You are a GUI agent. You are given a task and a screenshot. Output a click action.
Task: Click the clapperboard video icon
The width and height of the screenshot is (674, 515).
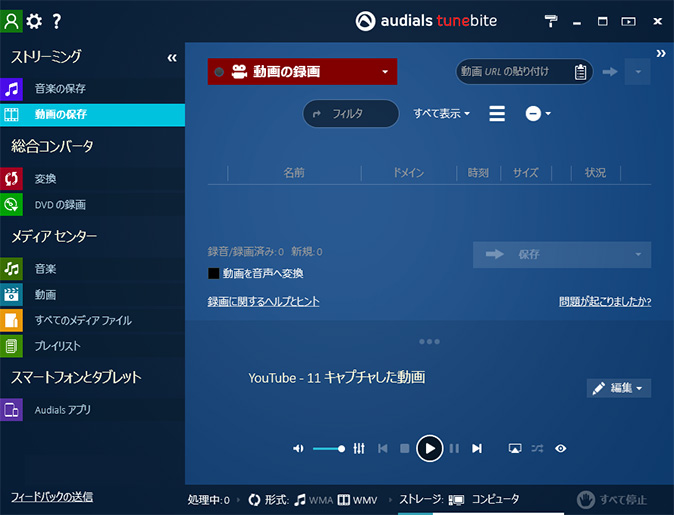click(11, 295)
